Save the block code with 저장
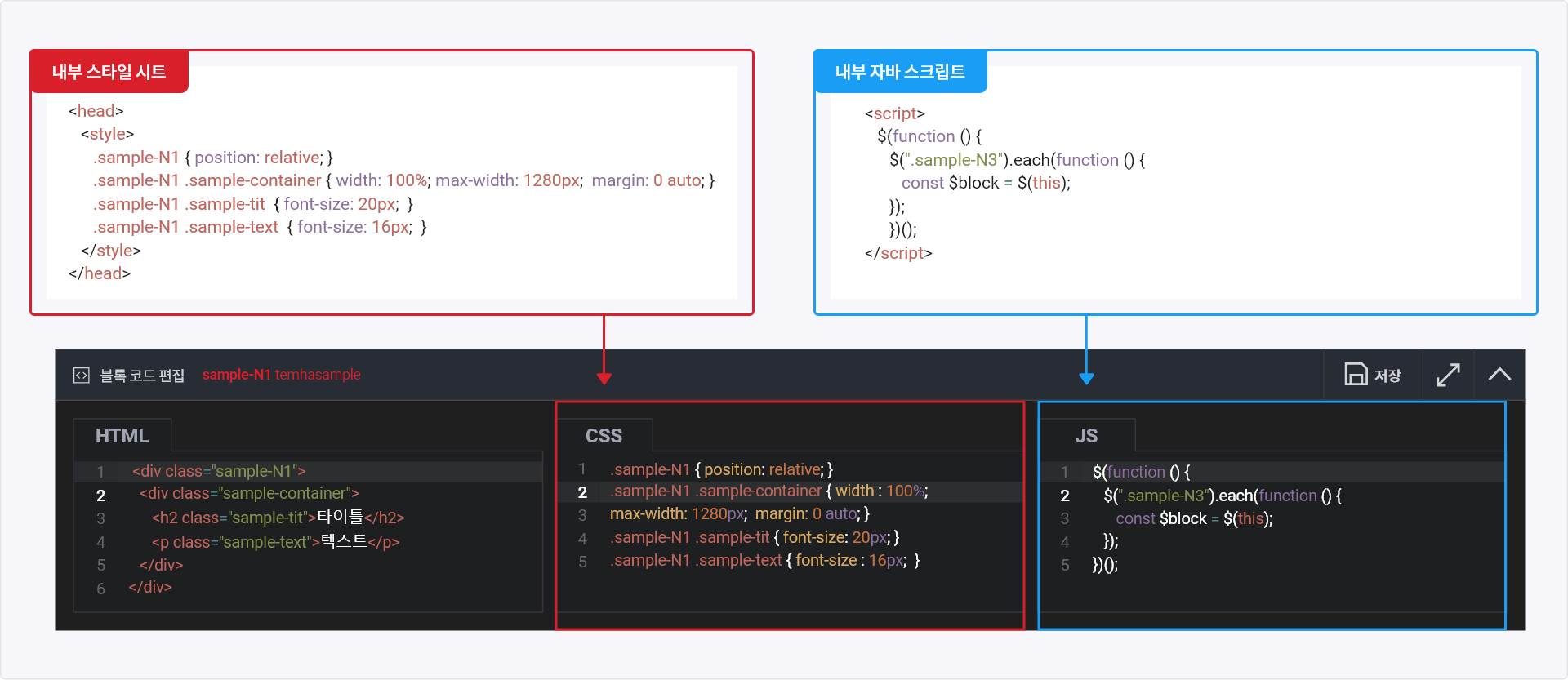Screen dimensions: 1568x680 pos(1373,375)
